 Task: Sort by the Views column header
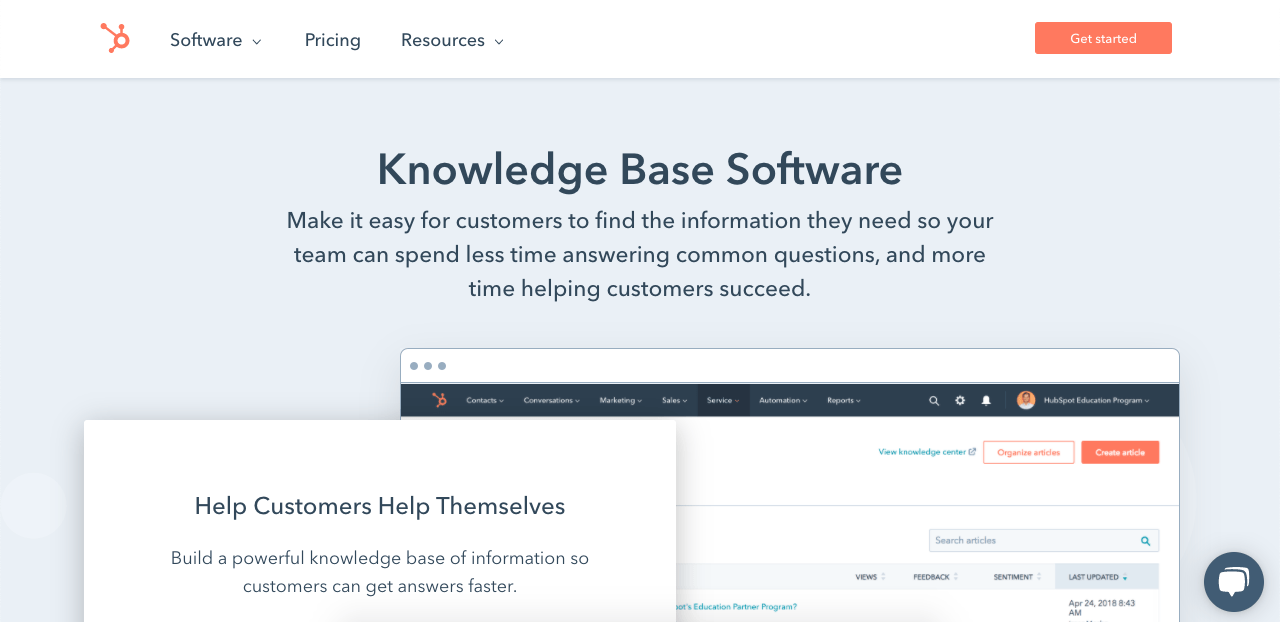(x=871, y=577)
